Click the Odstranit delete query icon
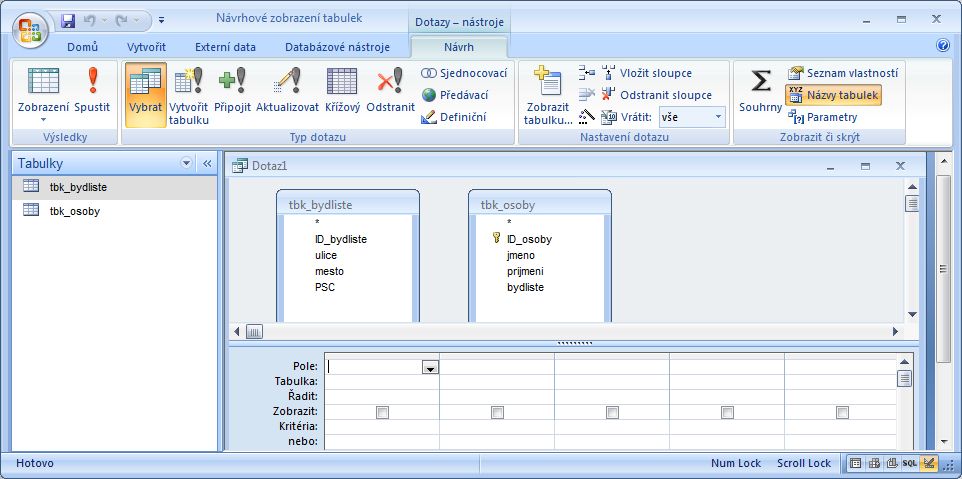The image size is (962, 479). [x=389, y=90]
